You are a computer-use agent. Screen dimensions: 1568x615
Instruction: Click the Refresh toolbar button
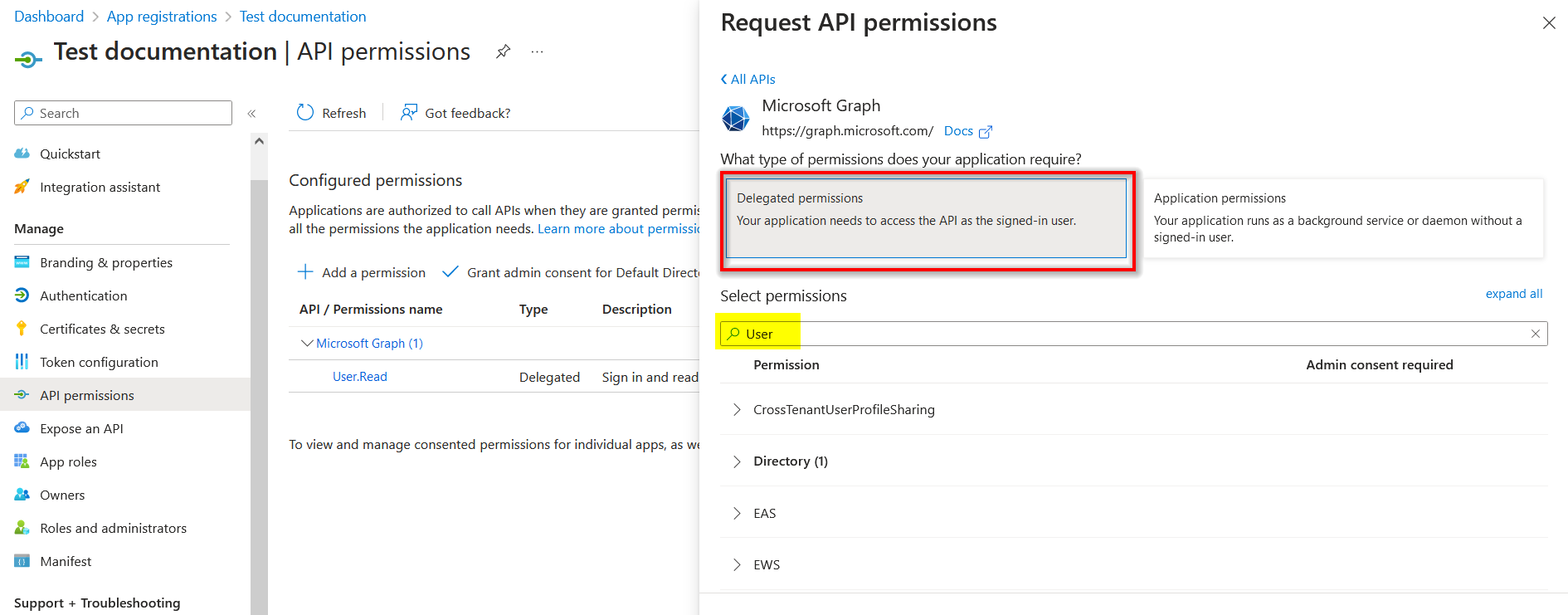point(332,113)
